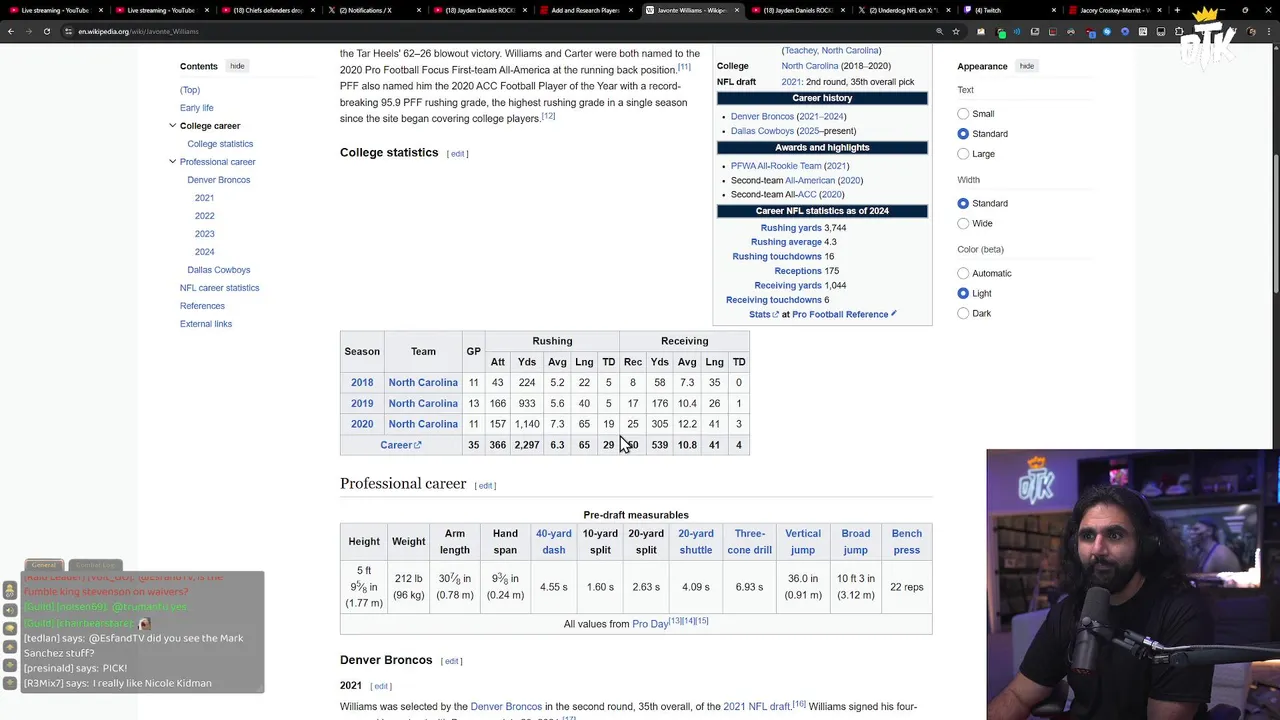Viewport: 1280px width, 720px height.
Task: Select Small text size
Action: 963,114
